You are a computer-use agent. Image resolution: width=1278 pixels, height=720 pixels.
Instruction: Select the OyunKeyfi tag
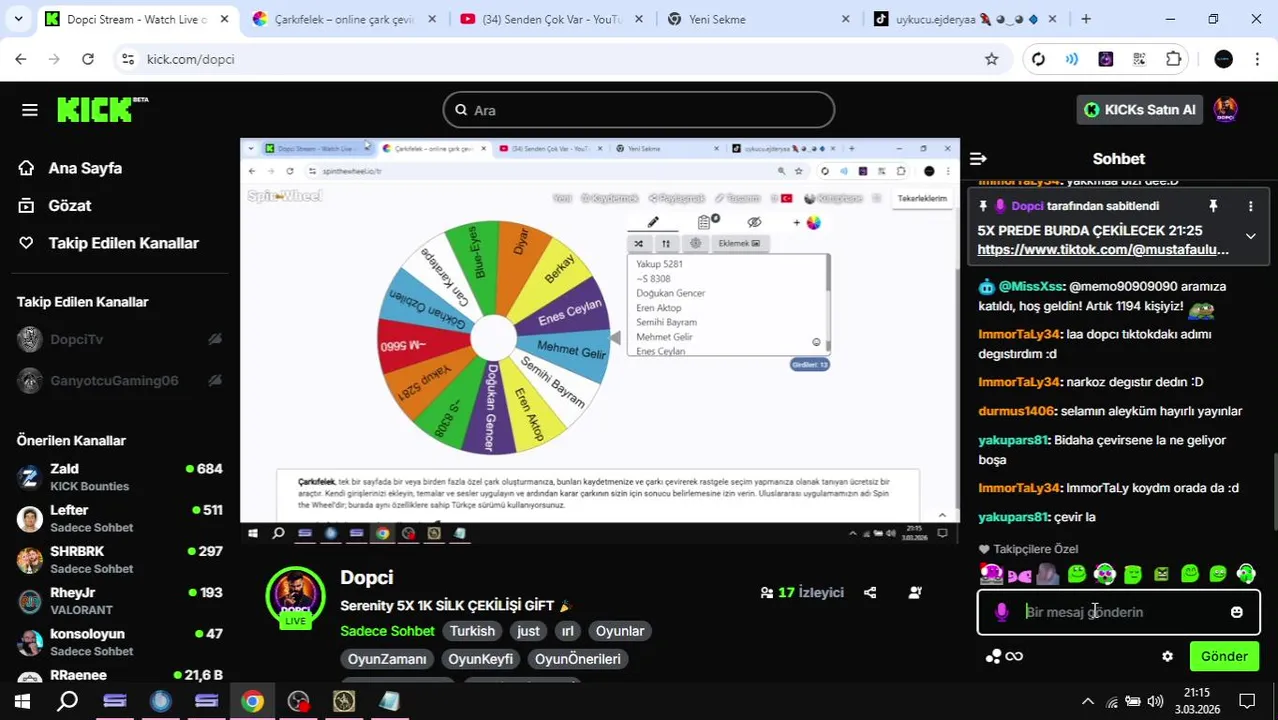point(480,659)
